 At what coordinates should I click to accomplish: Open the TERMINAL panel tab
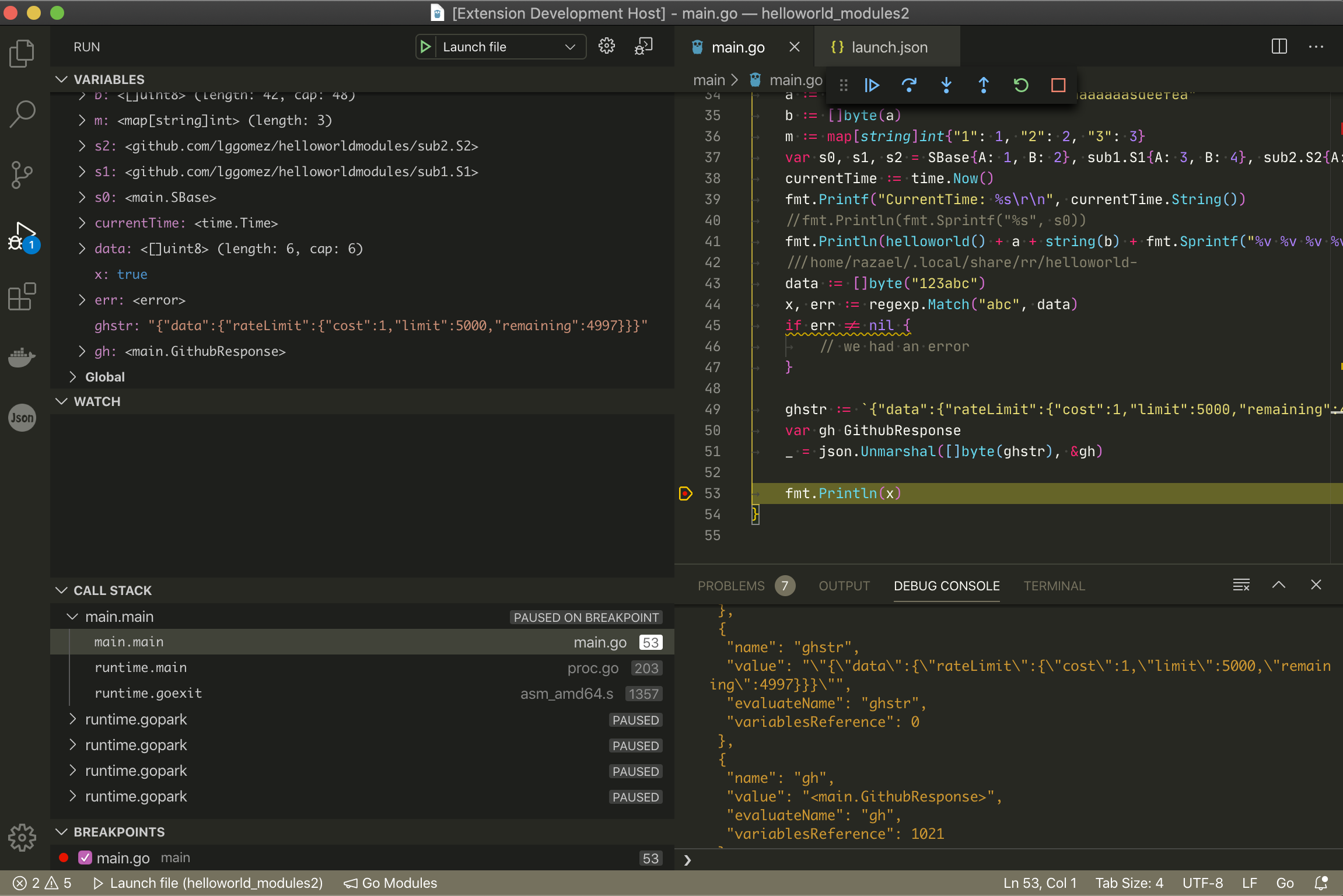(x=1054, y=586)
